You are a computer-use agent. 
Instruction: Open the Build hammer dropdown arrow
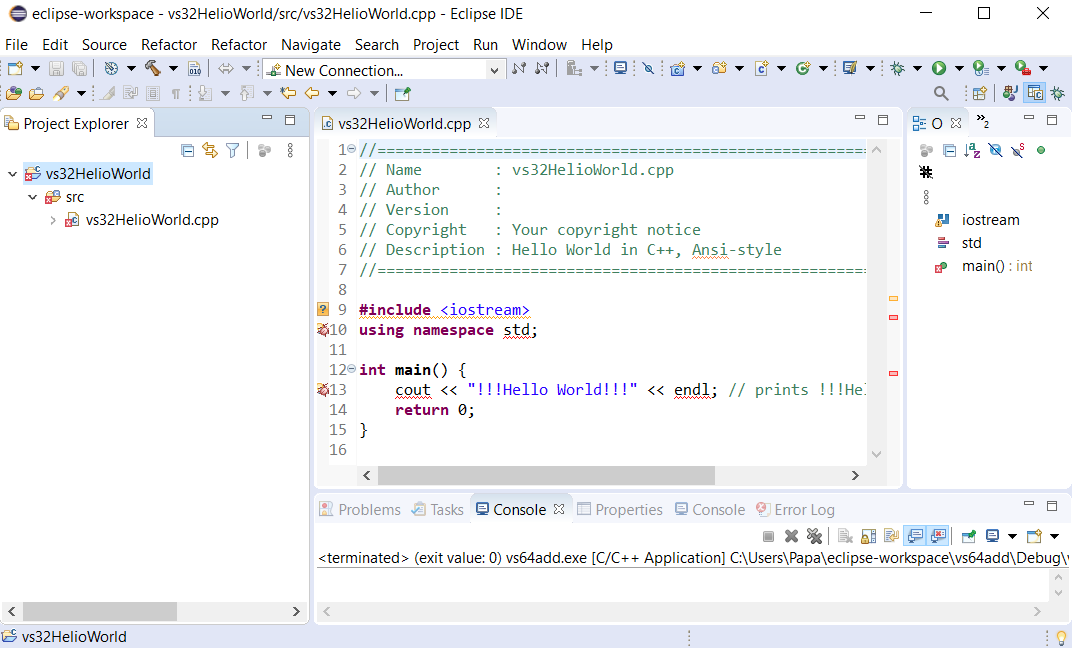point(173,68)
